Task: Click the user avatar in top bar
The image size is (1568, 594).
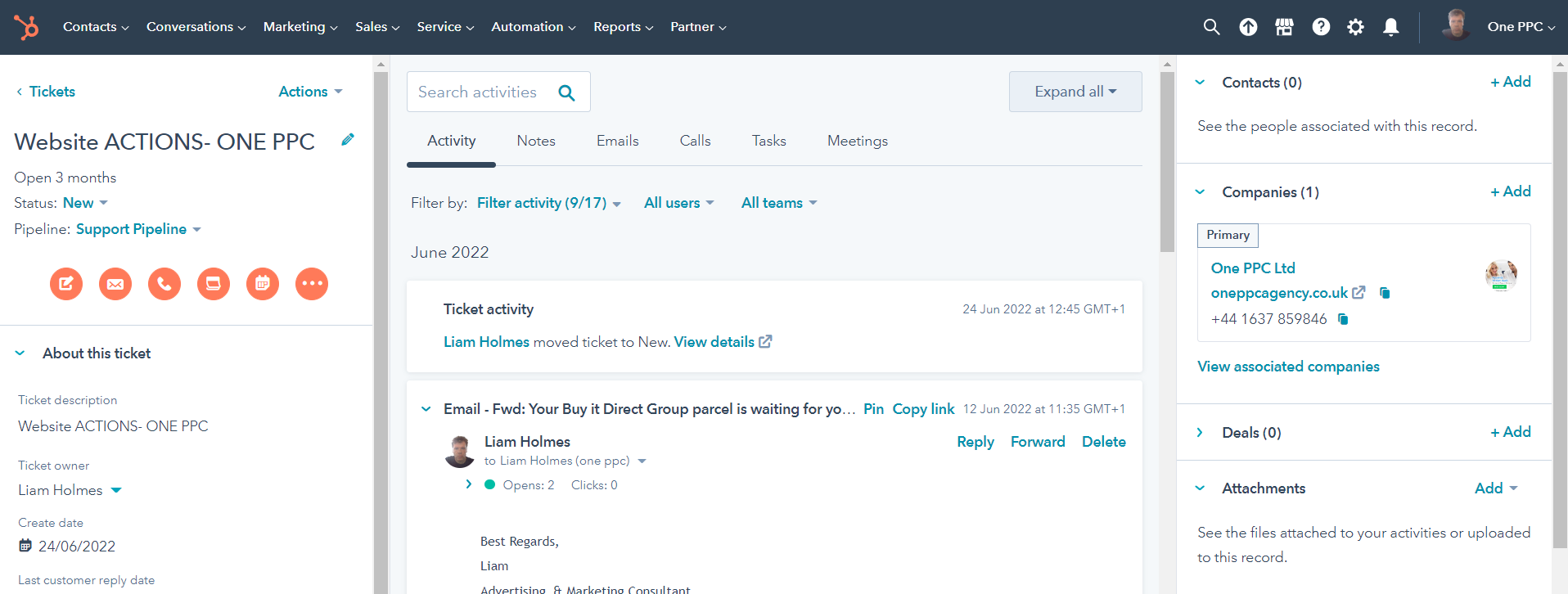Action: pos(1455,25)
